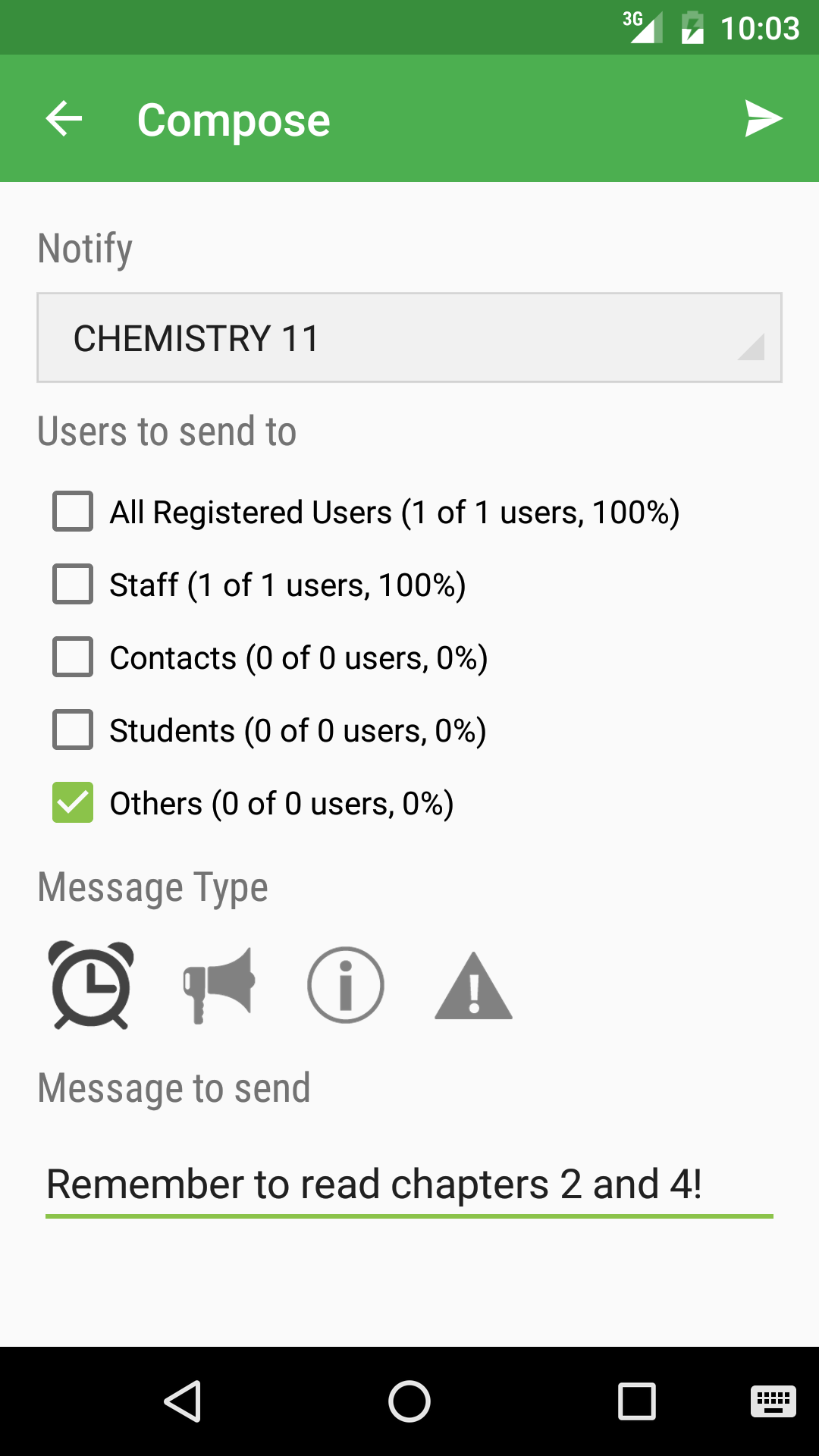Tap the keyboard switcher icon

pyautogui.click(x=773, y=1401)
